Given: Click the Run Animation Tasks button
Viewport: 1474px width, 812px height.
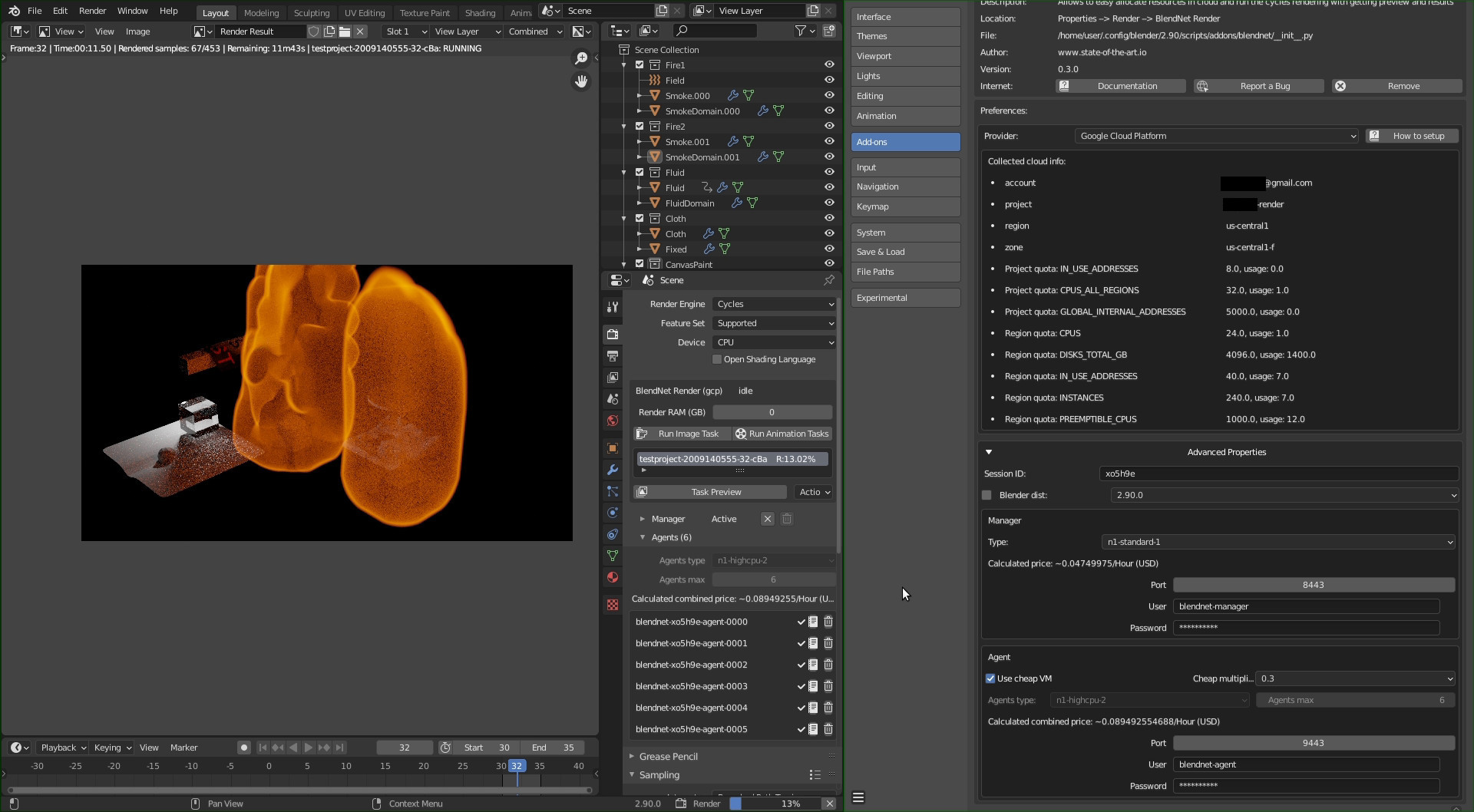Looking at the screenshot, I should 782,434.
